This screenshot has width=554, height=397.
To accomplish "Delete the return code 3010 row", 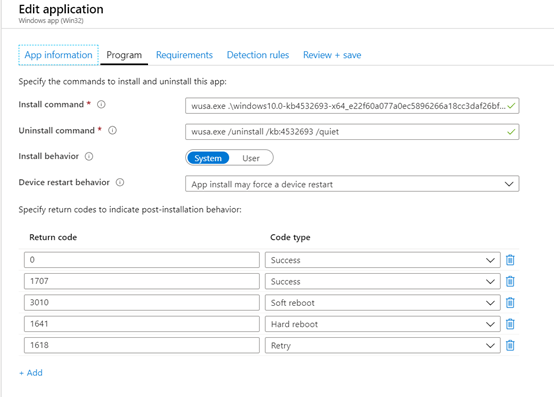I will point(510,303).
